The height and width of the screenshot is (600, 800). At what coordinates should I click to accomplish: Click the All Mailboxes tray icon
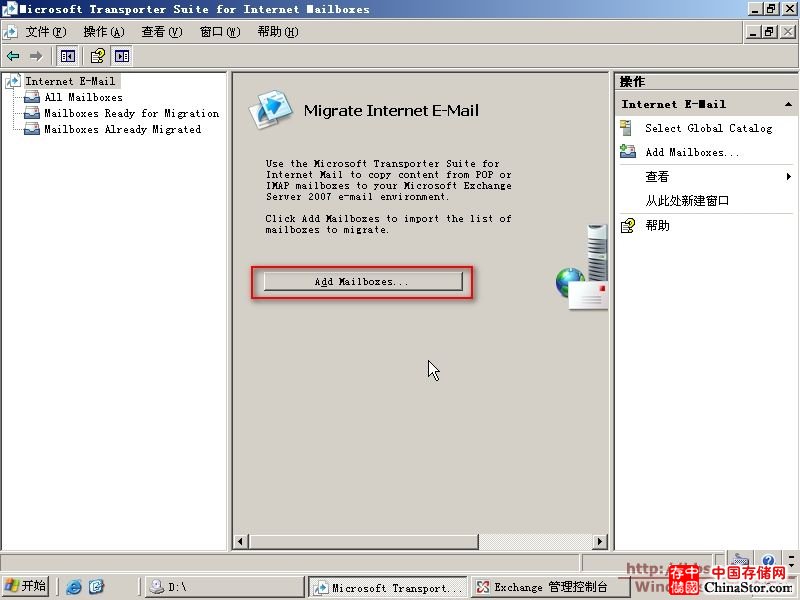point(32,97)
